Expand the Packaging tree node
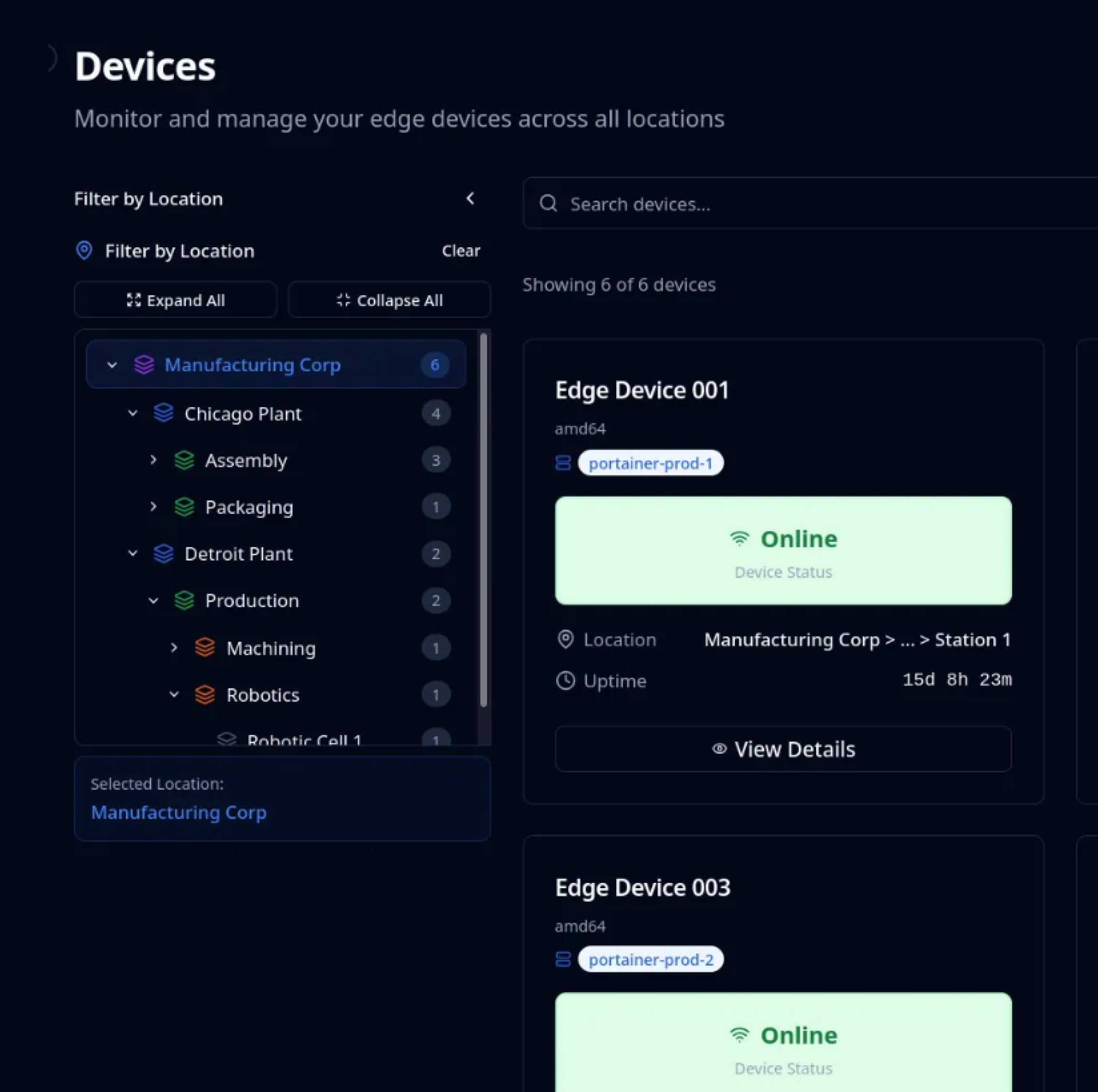1098x1092 pixels. 153,506
